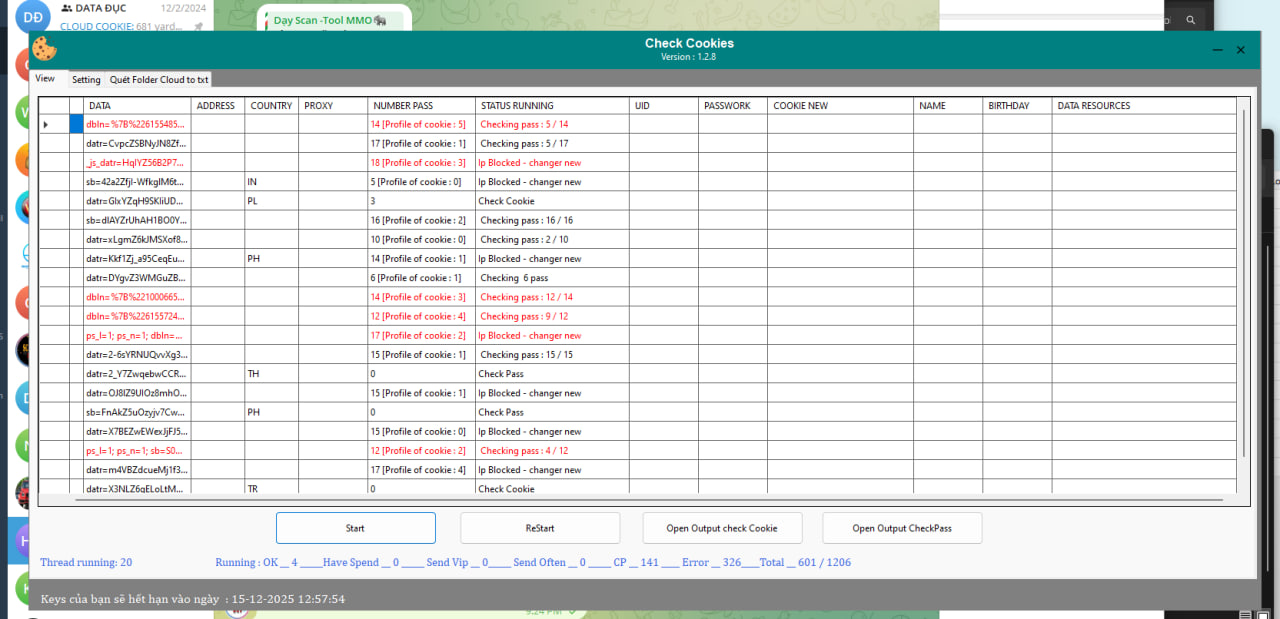
Task: Click the cookie app logo icon
Action: 44,49
